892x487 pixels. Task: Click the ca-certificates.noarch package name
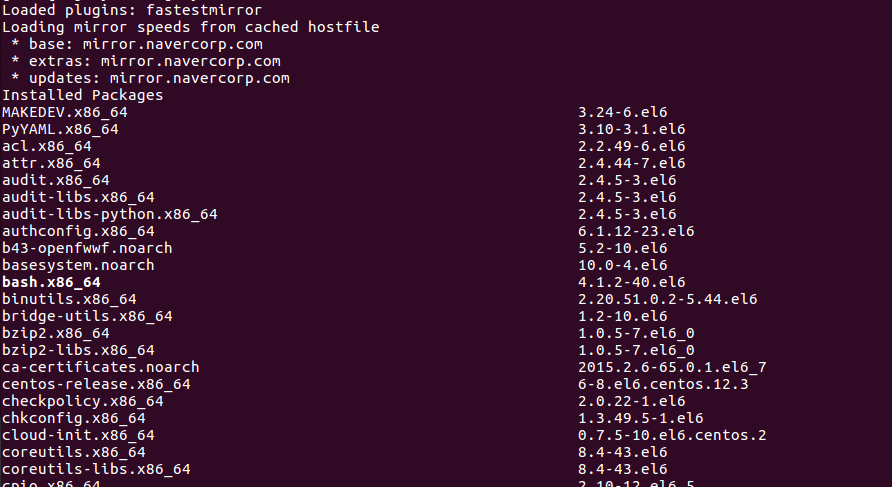[101, 367]
